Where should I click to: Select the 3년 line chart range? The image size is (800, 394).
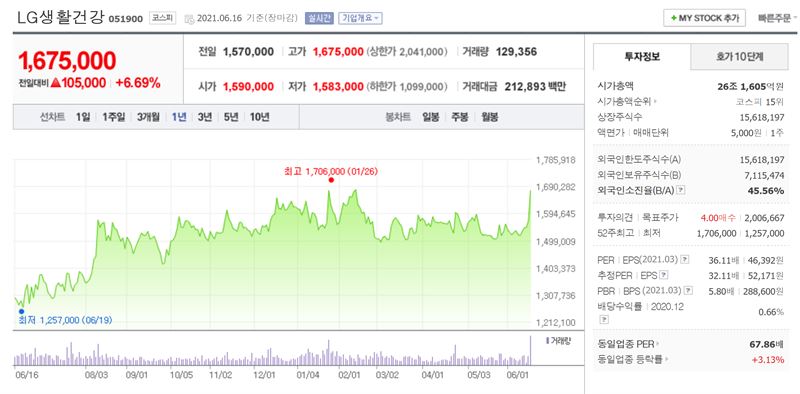[x=205, y=117]
